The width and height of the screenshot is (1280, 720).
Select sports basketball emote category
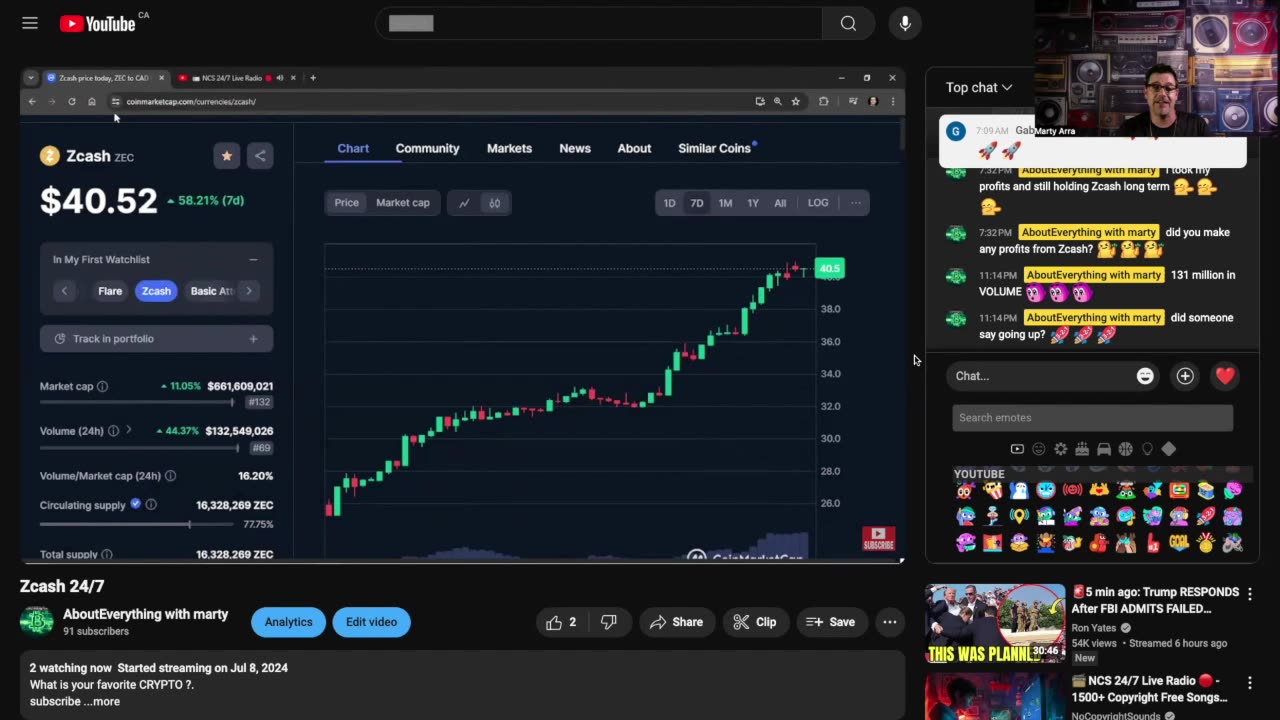(x=1126, y=449)
